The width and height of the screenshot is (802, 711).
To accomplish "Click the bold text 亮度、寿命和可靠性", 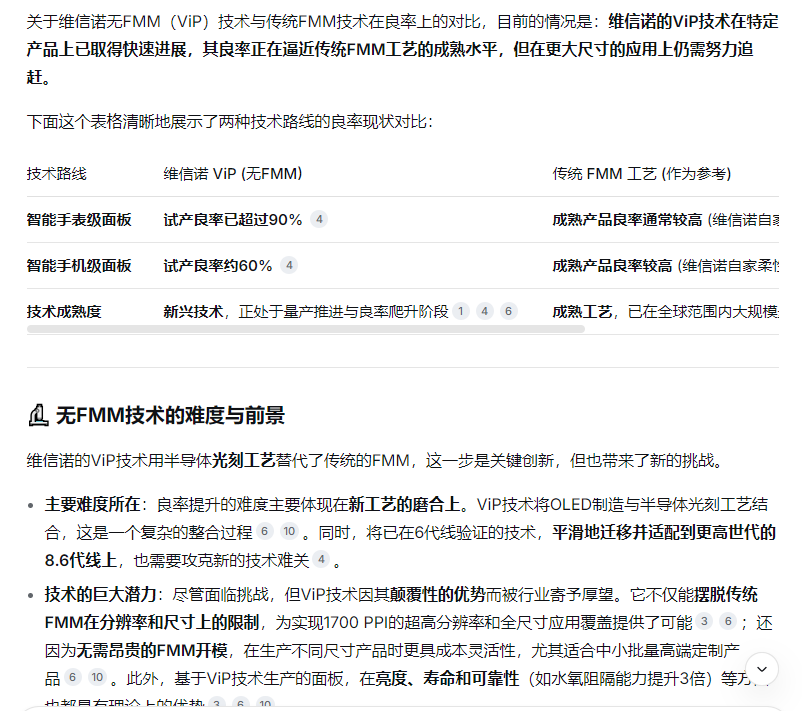I will click(x=448, y=678).
